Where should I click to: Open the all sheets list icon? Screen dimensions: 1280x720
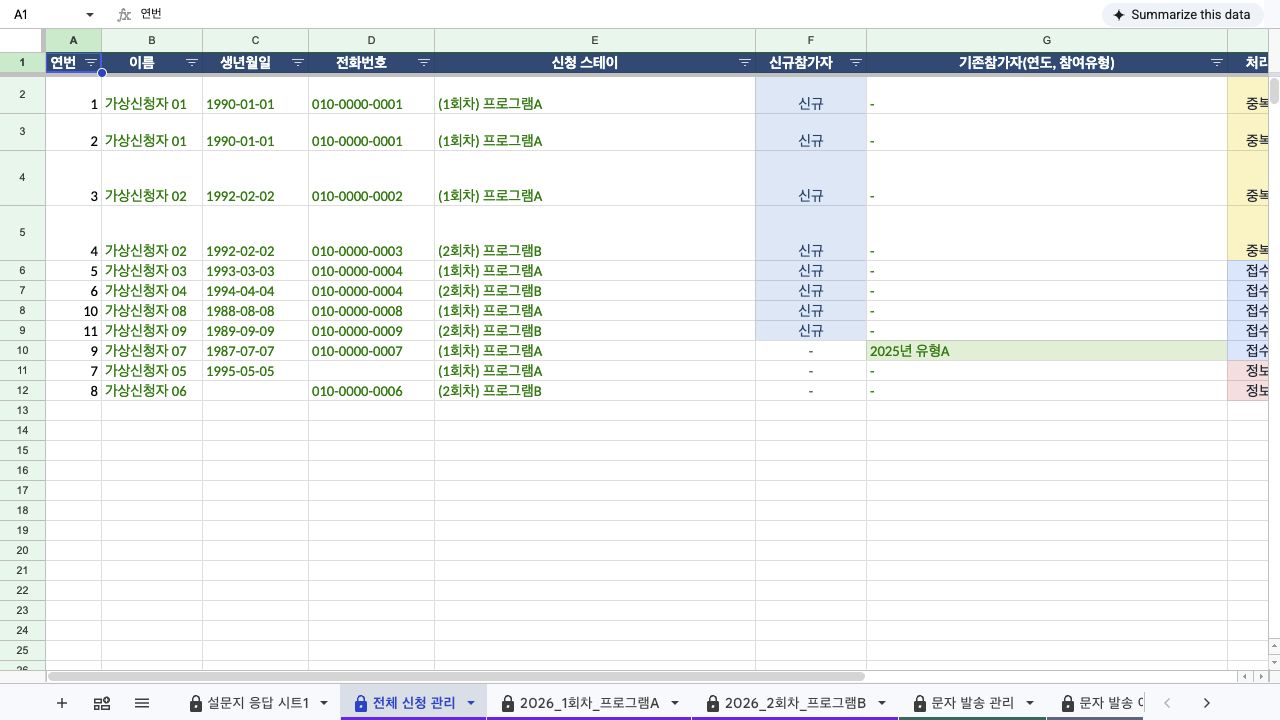[x=142, y=703]
